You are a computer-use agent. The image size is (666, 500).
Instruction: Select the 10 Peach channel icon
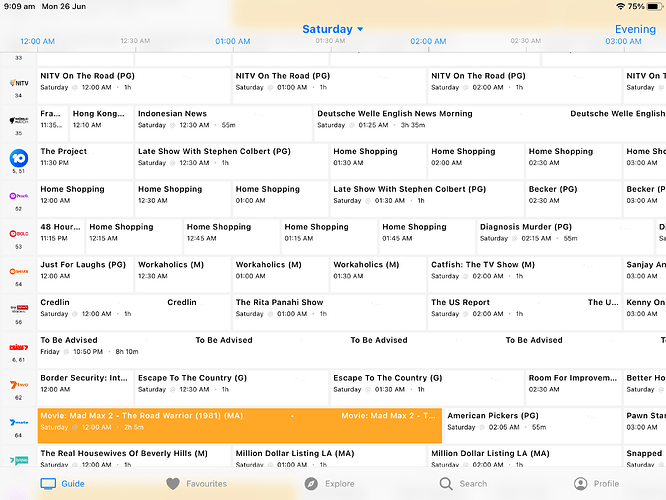tap(19, 196)
